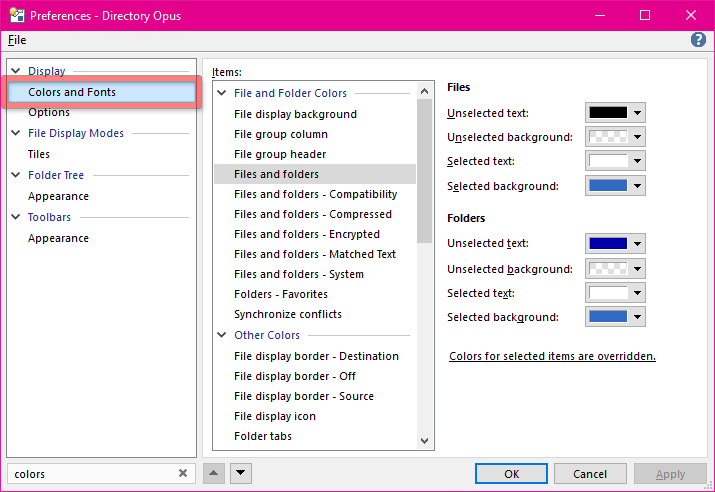
Task: Click the OK button
Action: pyautogui.click(x=511, y=474)
